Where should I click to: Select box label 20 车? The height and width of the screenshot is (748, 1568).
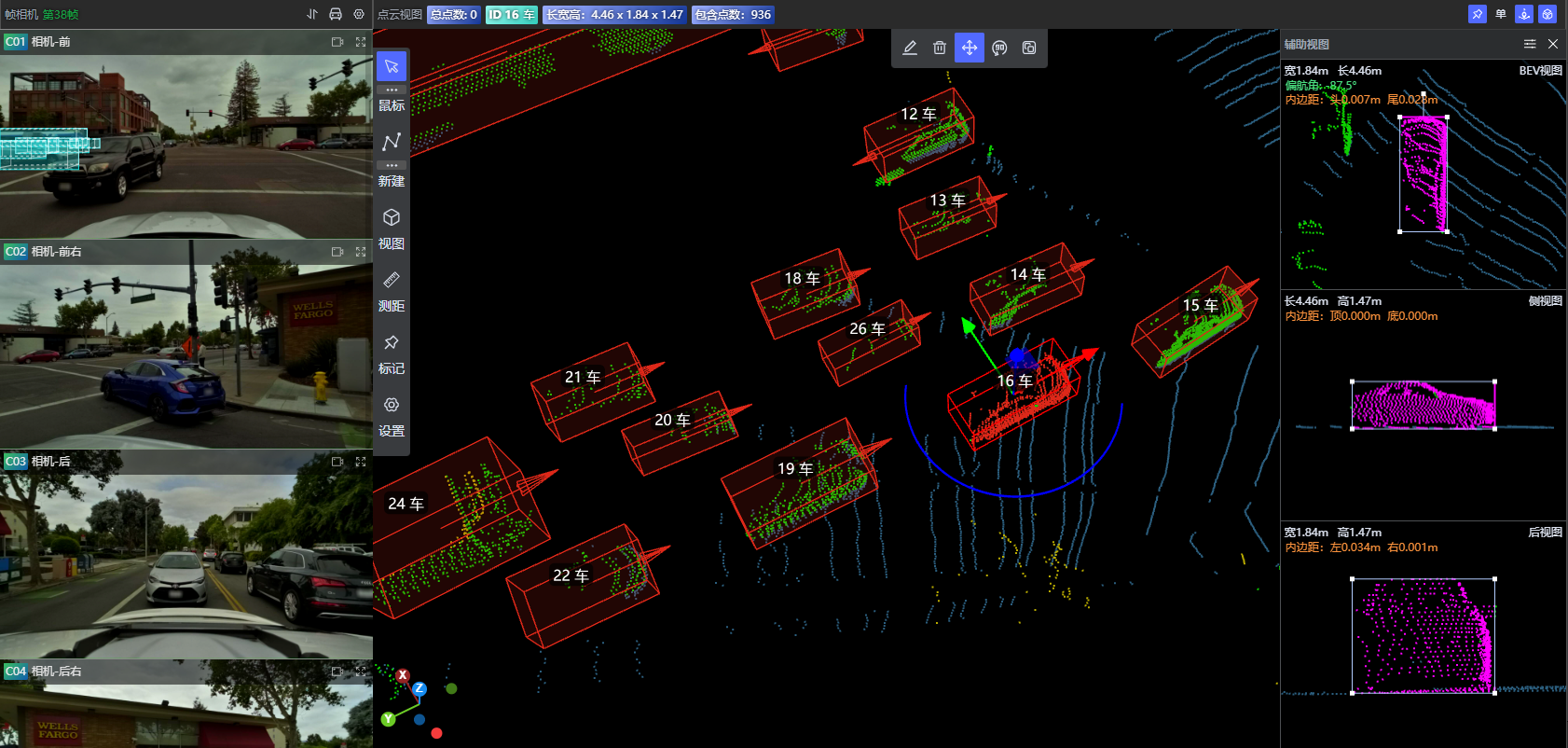pos(672,420)
